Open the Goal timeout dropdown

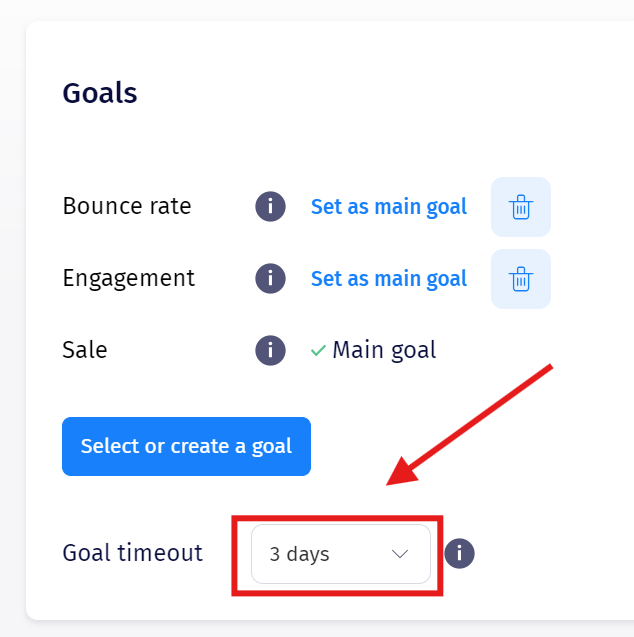coord(340,554)
